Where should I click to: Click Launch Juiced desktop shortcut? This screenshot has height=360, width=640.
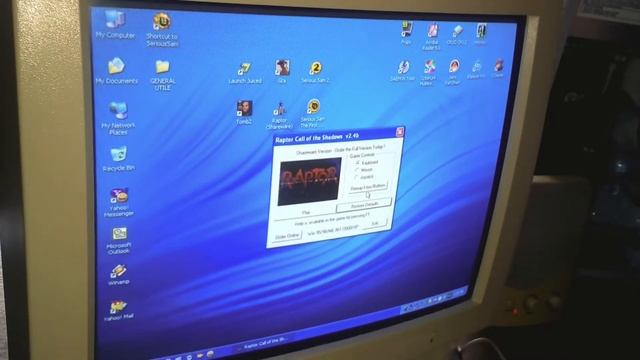(x=245, y=73)
